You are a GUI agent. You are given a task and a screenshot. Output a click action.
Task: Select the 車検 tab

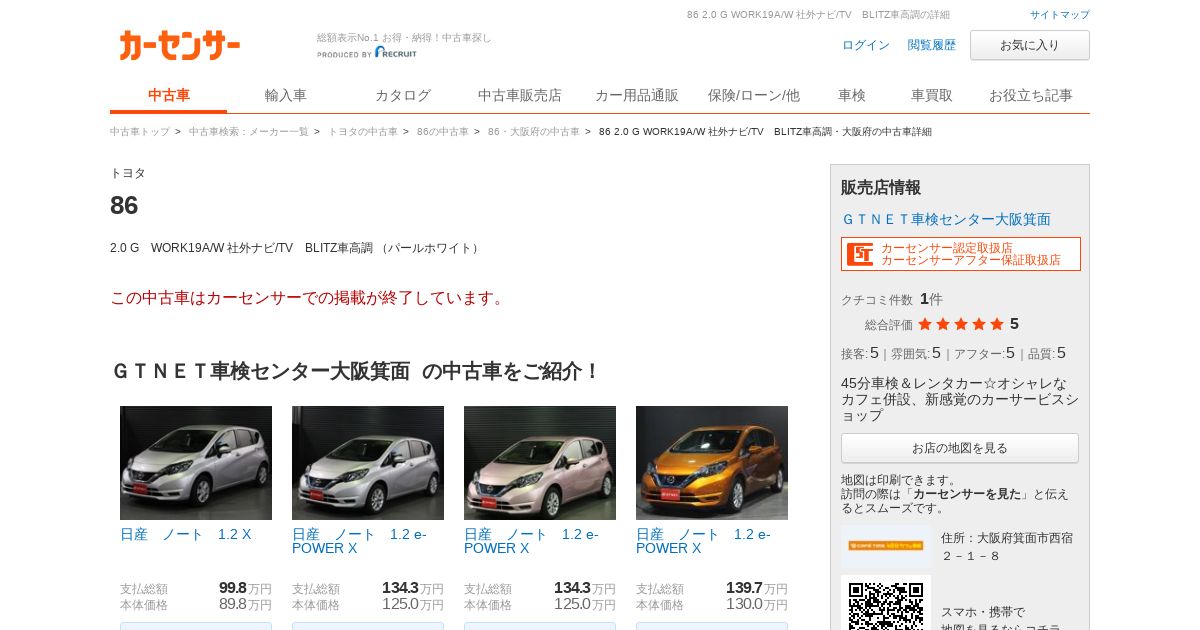click(852, 96)
